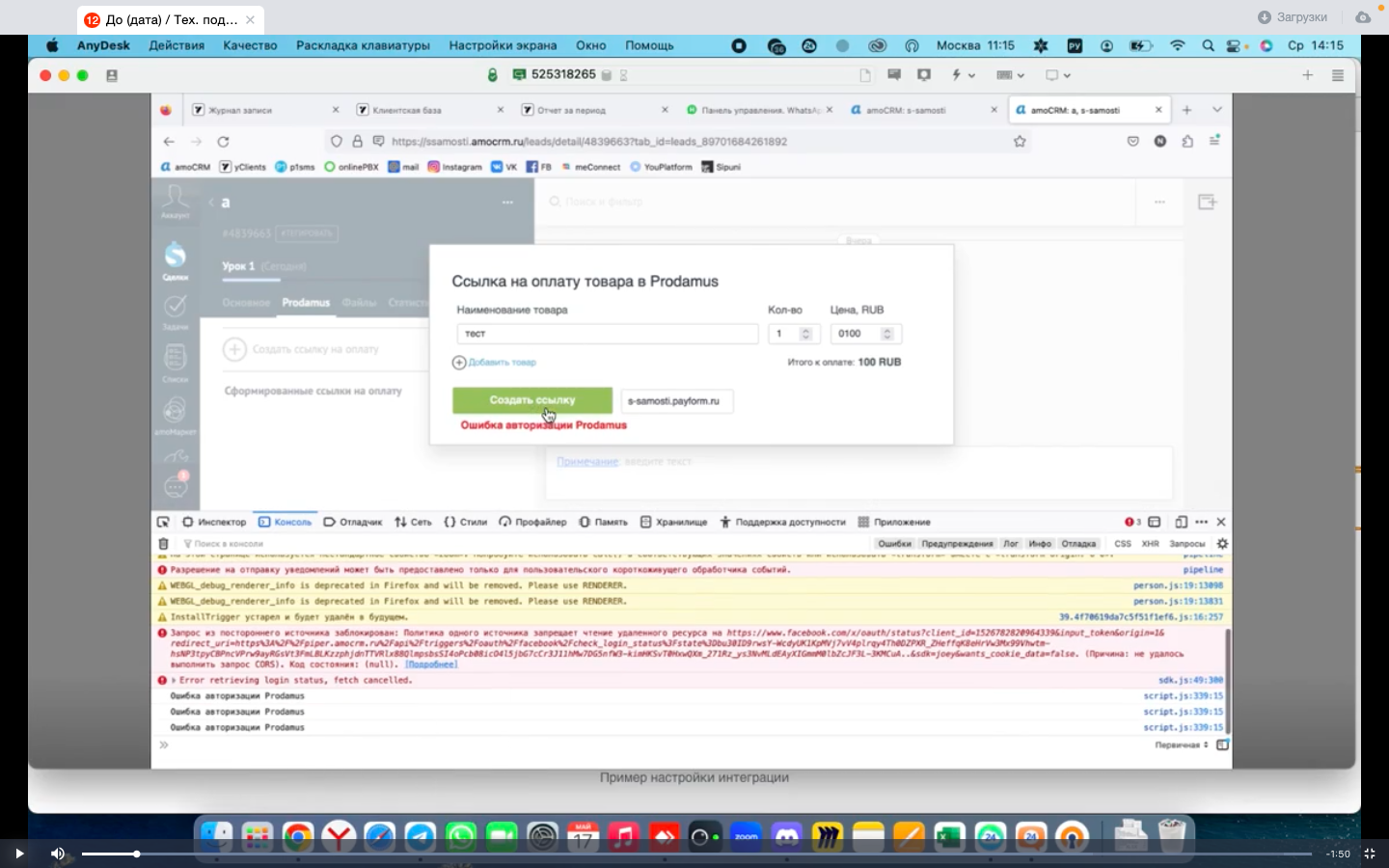Open the Поддержка доступности devtools tab
1389x868 pixels.
coord(782,522)
